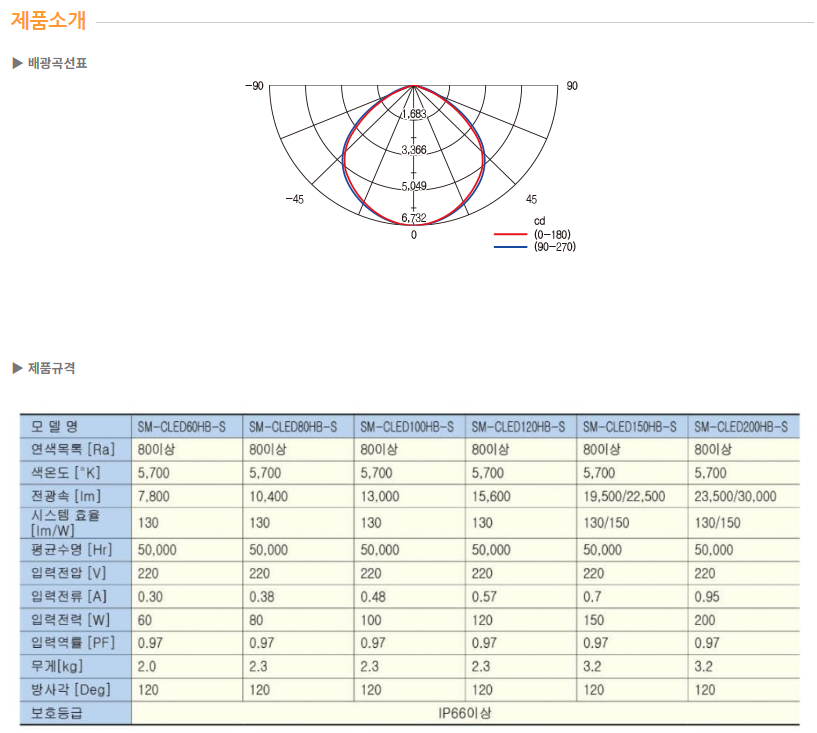Click the cd unit label in the legend

(x=538, y=221)
